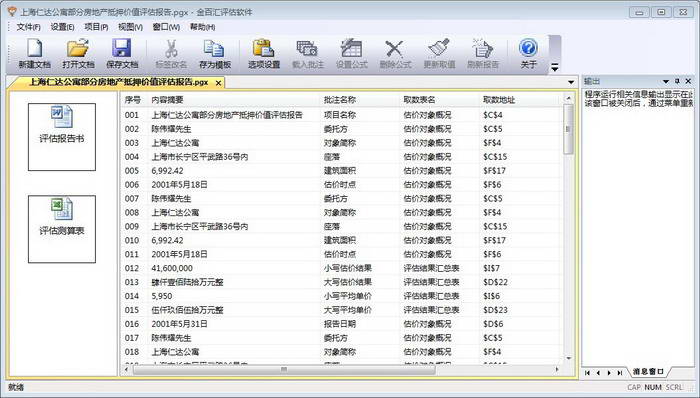This screenshot has width=700, height=398.
Task: Click the 小写估价结果 annotation name cell
Action: tap(348, 268)
